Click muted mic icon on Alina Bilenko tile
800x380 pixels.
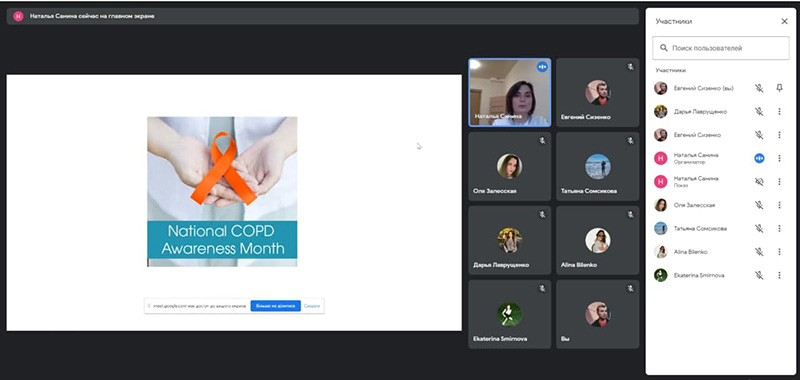(x=630, y=215)
